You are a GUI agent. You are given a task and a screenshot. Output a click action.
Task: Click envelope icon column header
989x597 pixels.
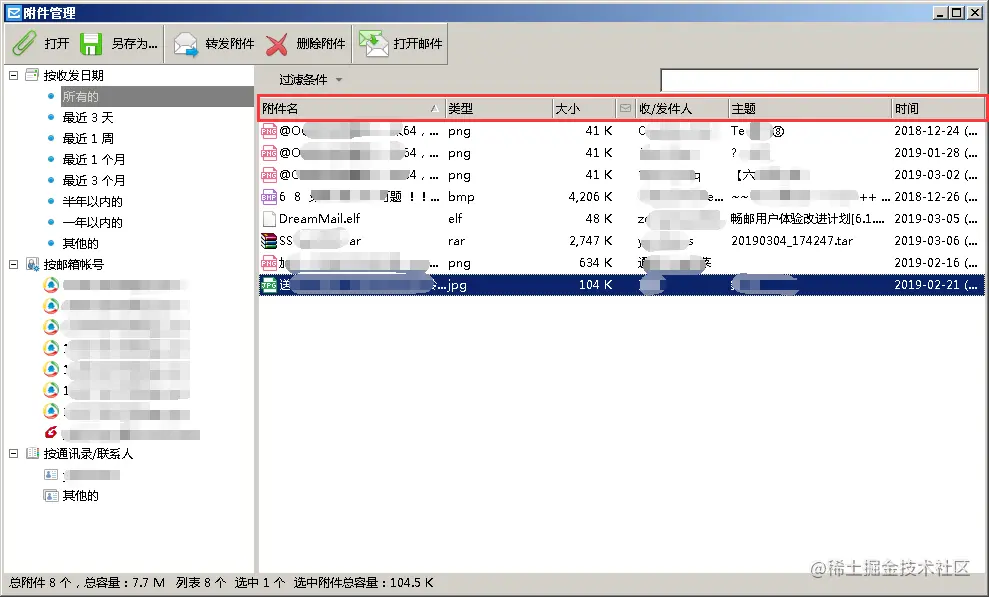[x=625, y=108]
